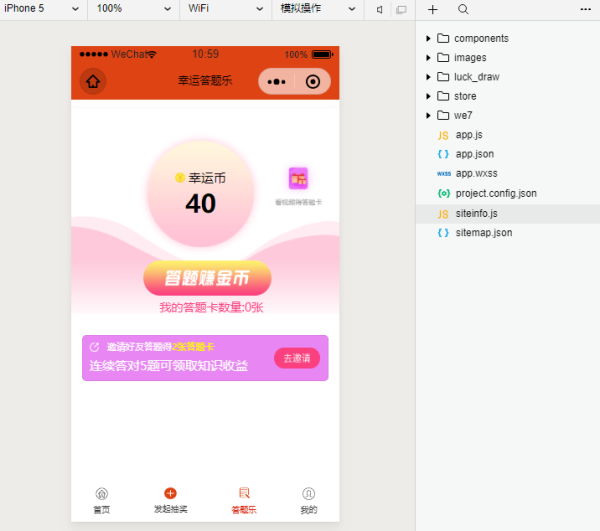Viewport: 600px width, 531px height.
Task: Expand the components folder
Action: coord(480,38)
